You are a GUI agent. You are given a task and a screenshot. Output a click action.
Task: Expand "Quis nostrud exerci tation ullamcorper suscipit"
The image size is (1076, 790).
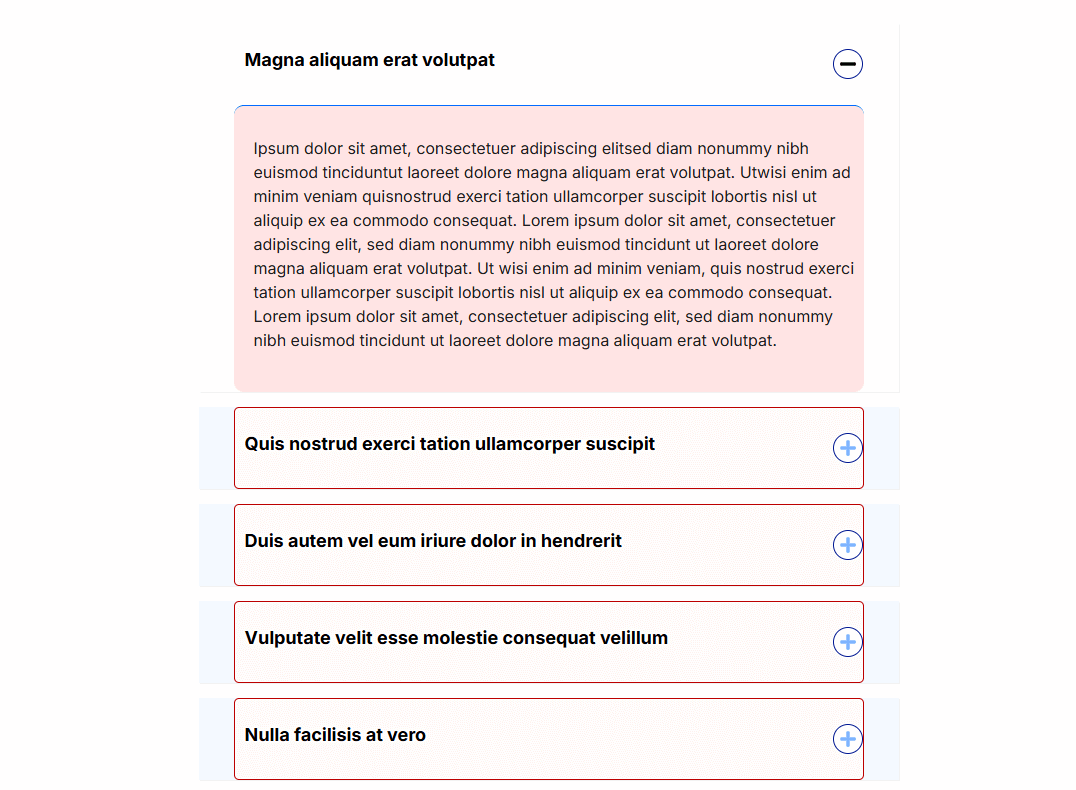click(449, 444)
